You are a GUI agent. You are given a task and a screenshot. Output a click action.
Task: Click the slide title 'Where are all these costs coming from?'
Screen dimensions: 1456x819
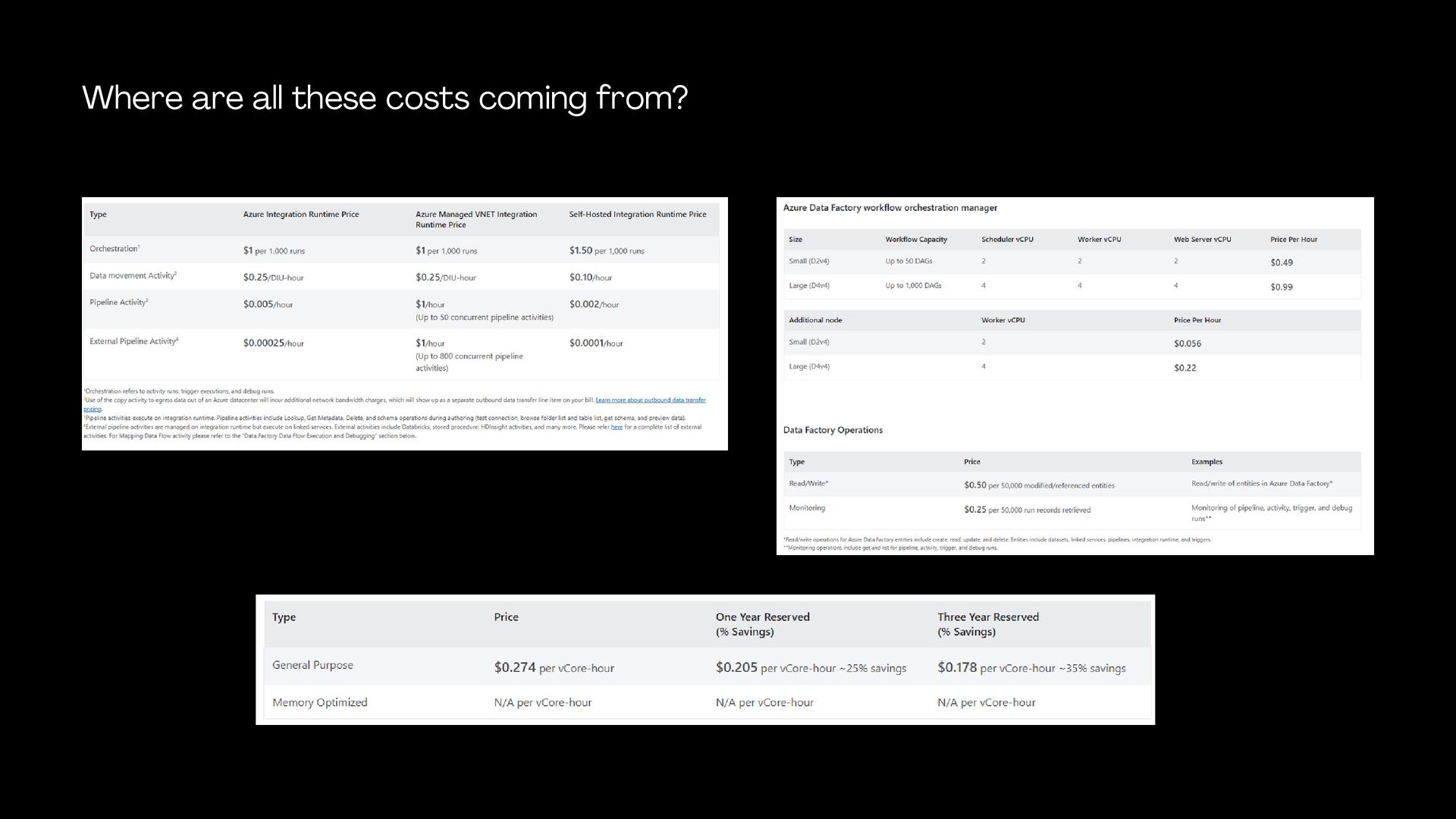[x=384, y=99]
